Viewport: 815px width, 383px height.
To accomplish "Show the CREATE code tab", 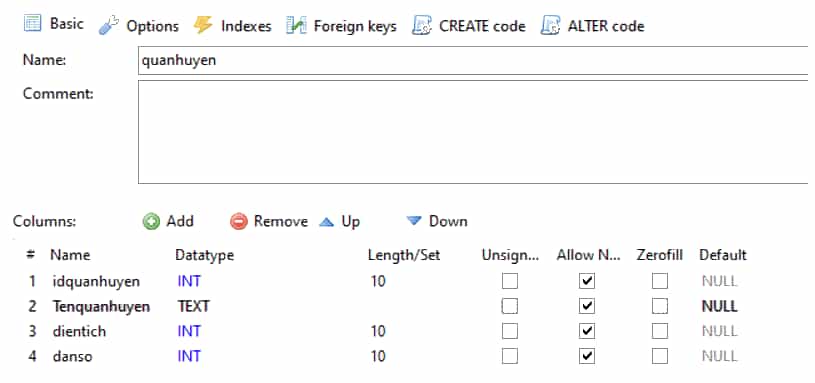I will [469, 26].
